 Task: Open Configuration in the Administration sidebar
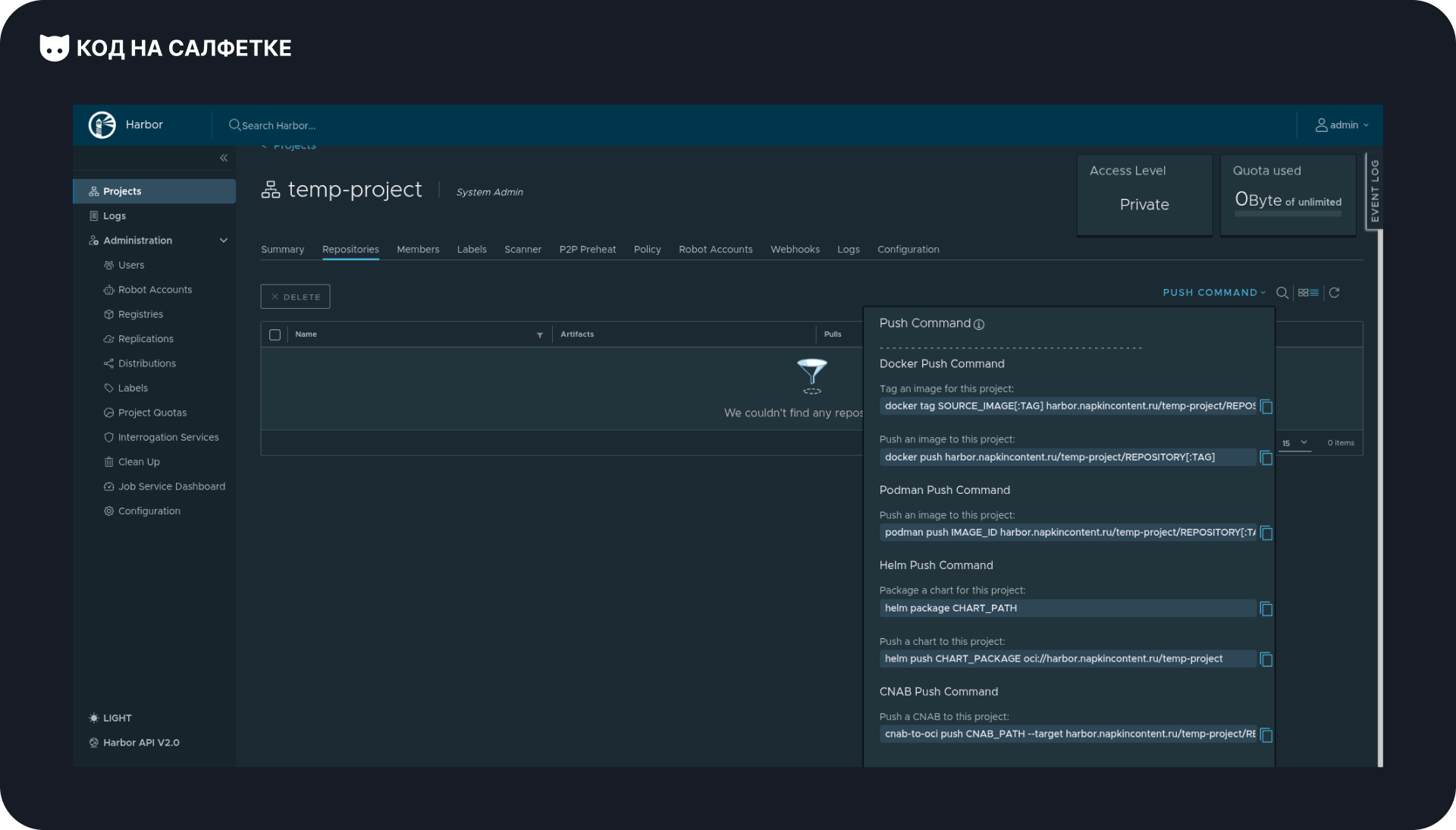coord(149,511)
